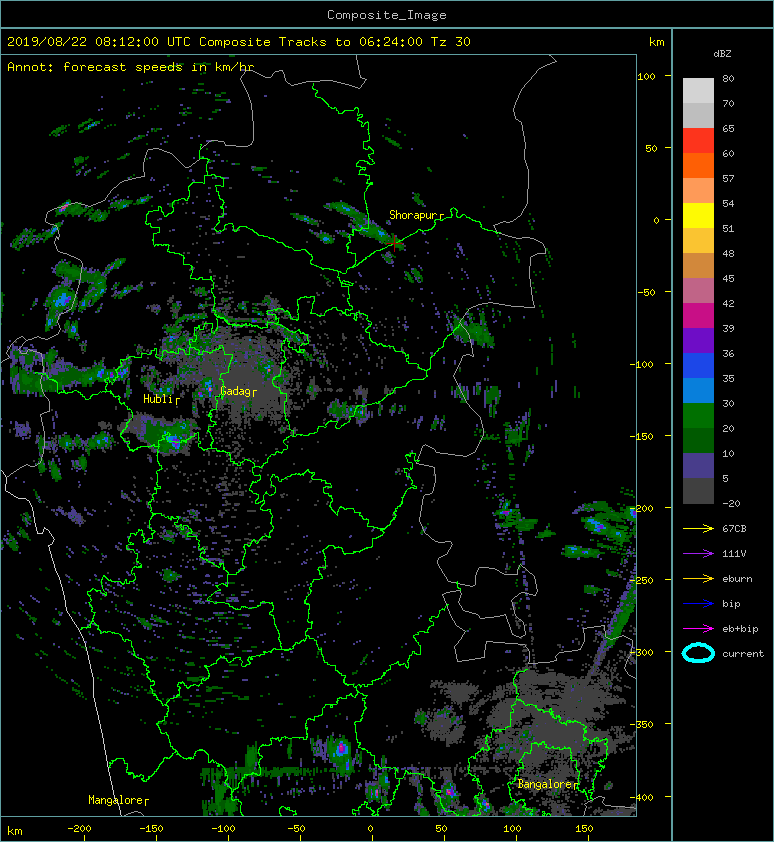Screen dimensions: 774x842
Task: Click the dark gray -20 to 5 dBZ swatch
Action: click(x=698, y=491)
